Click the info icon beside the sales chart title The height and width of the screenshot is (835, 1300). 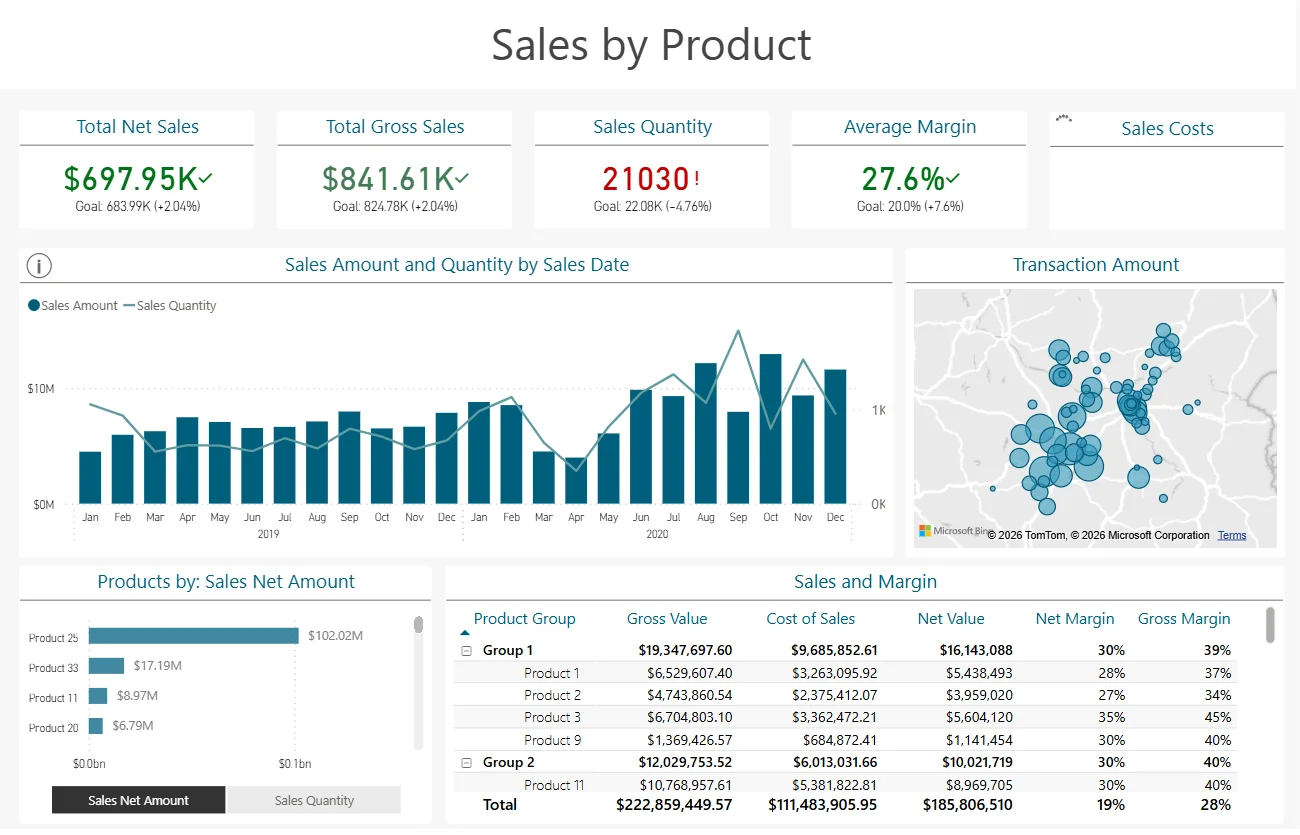[39, 266]
